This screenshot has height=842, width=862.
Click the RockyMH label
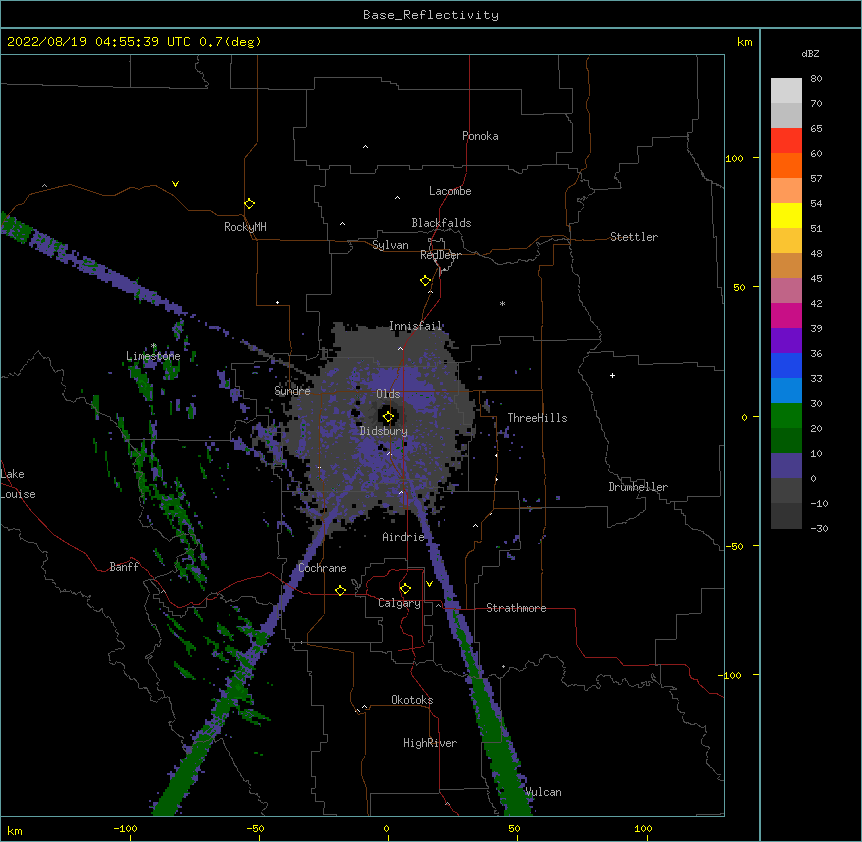(x=245, y=227)
